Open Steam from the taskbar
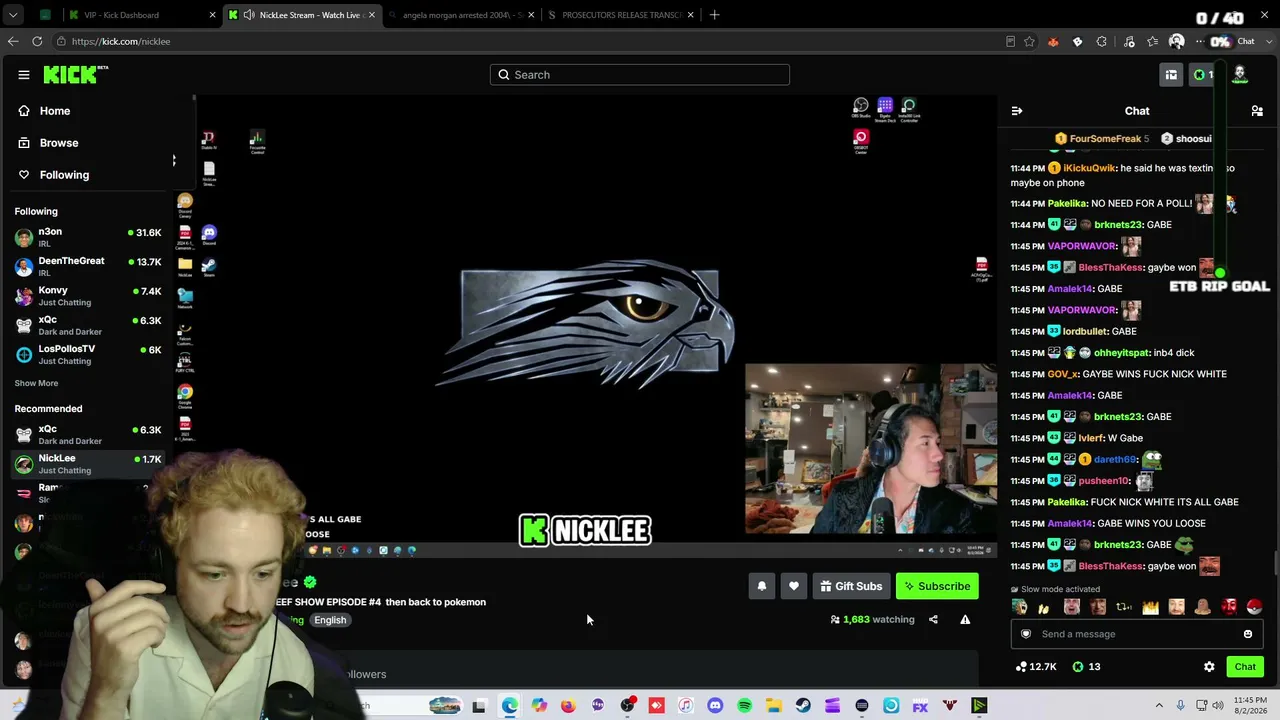 (x=803, y=706)
